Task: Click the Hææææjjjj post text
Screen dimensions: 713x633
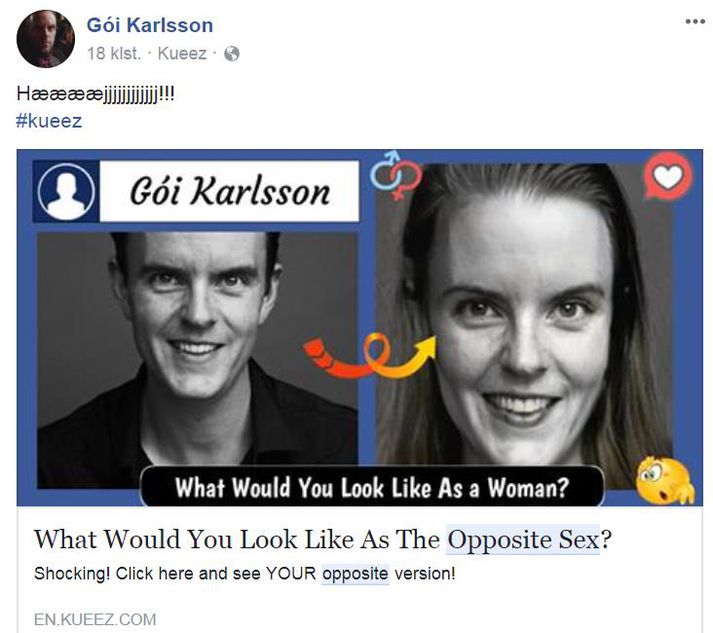Action: click(x=95, y=95)
